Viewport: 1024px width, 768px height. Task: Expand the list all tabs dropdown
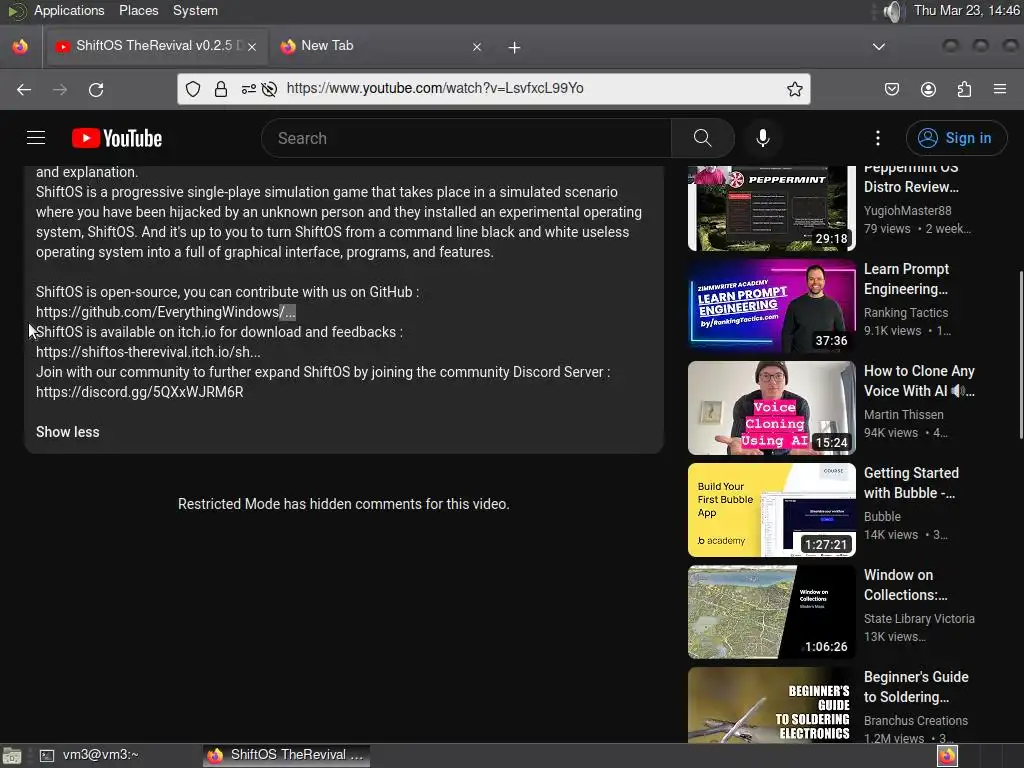tap(879, 46)
